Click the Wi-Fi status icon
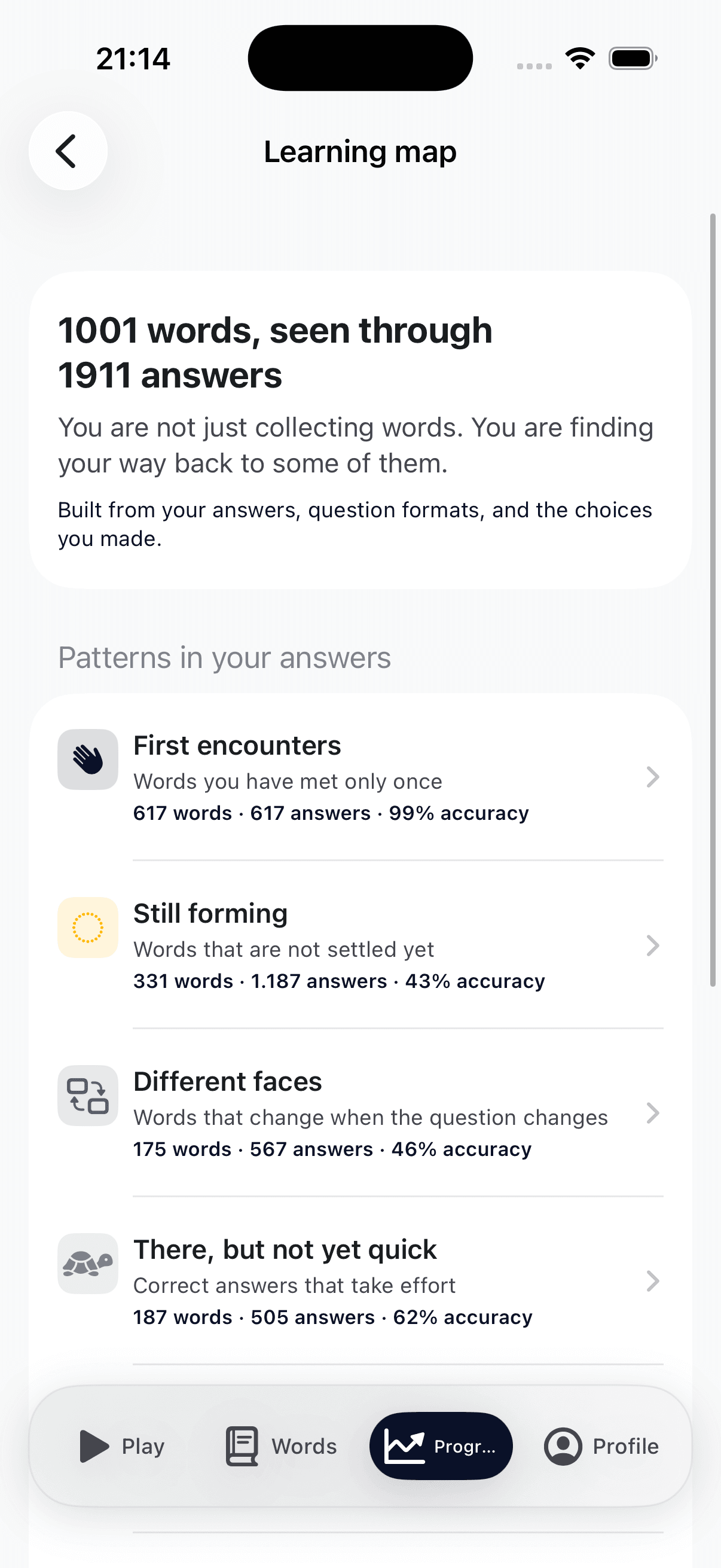 point(580,59)
